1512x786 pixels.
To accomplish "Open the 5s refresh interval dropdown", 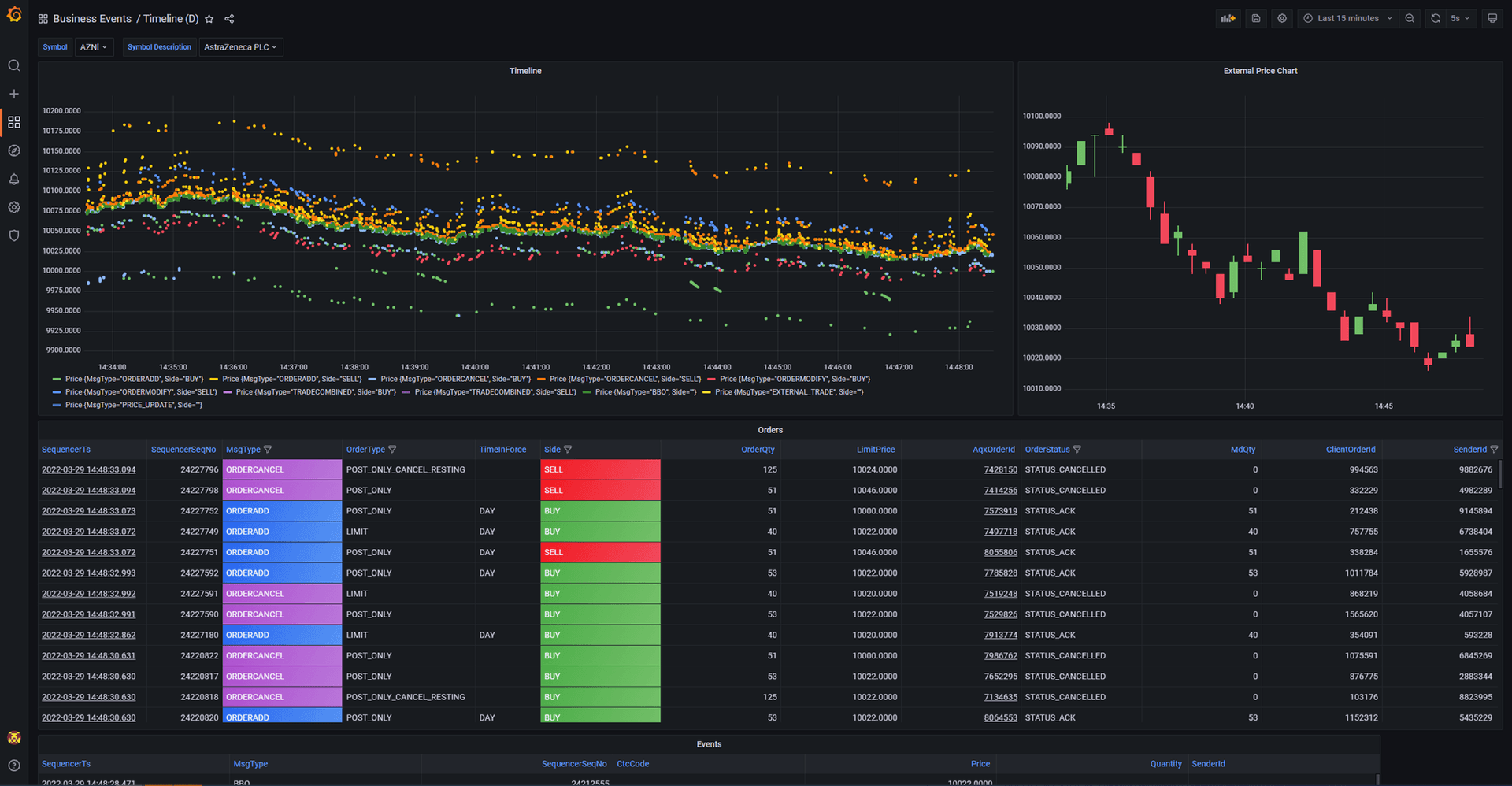I will tap(1460, 18).
